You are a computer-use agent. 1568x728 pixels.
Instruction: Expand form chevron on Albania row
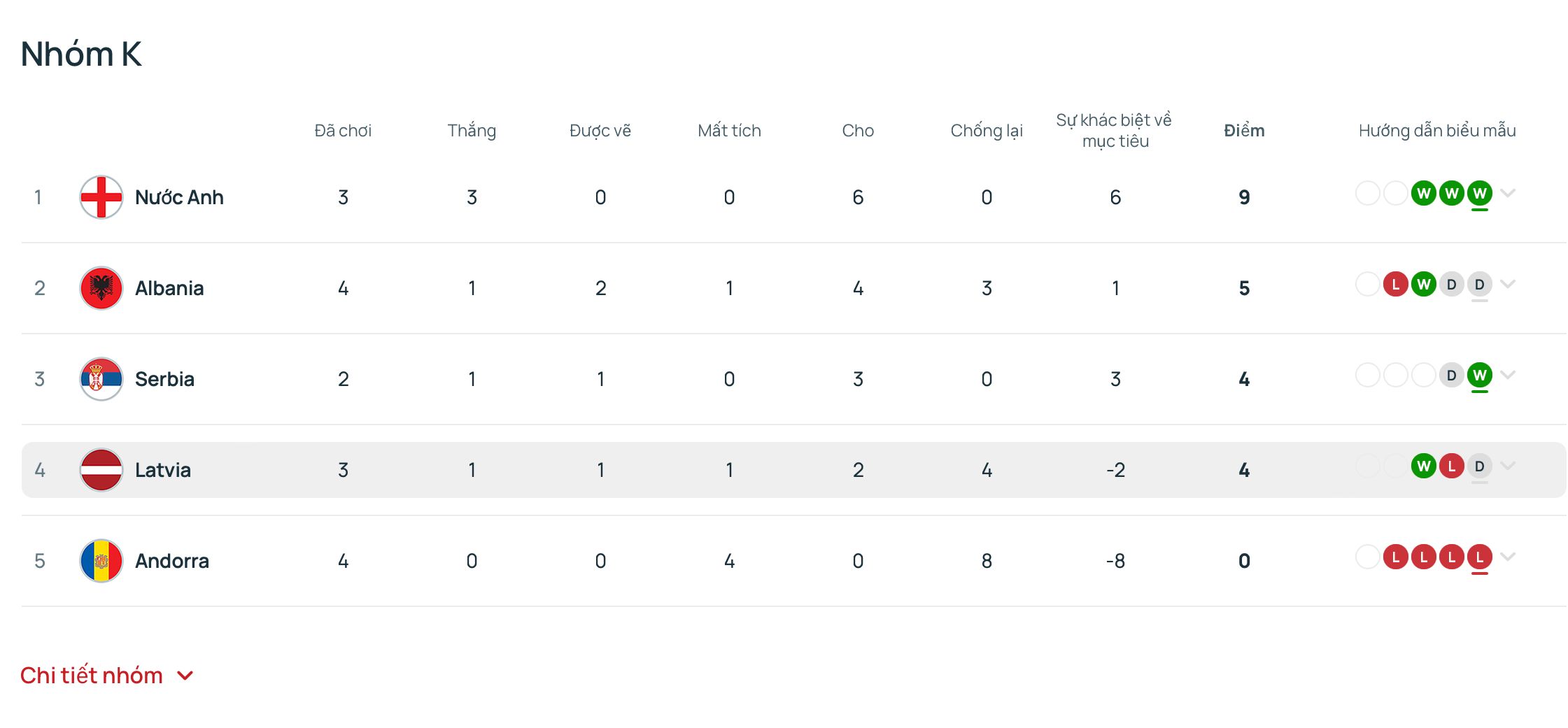(x=1509, y=284)
